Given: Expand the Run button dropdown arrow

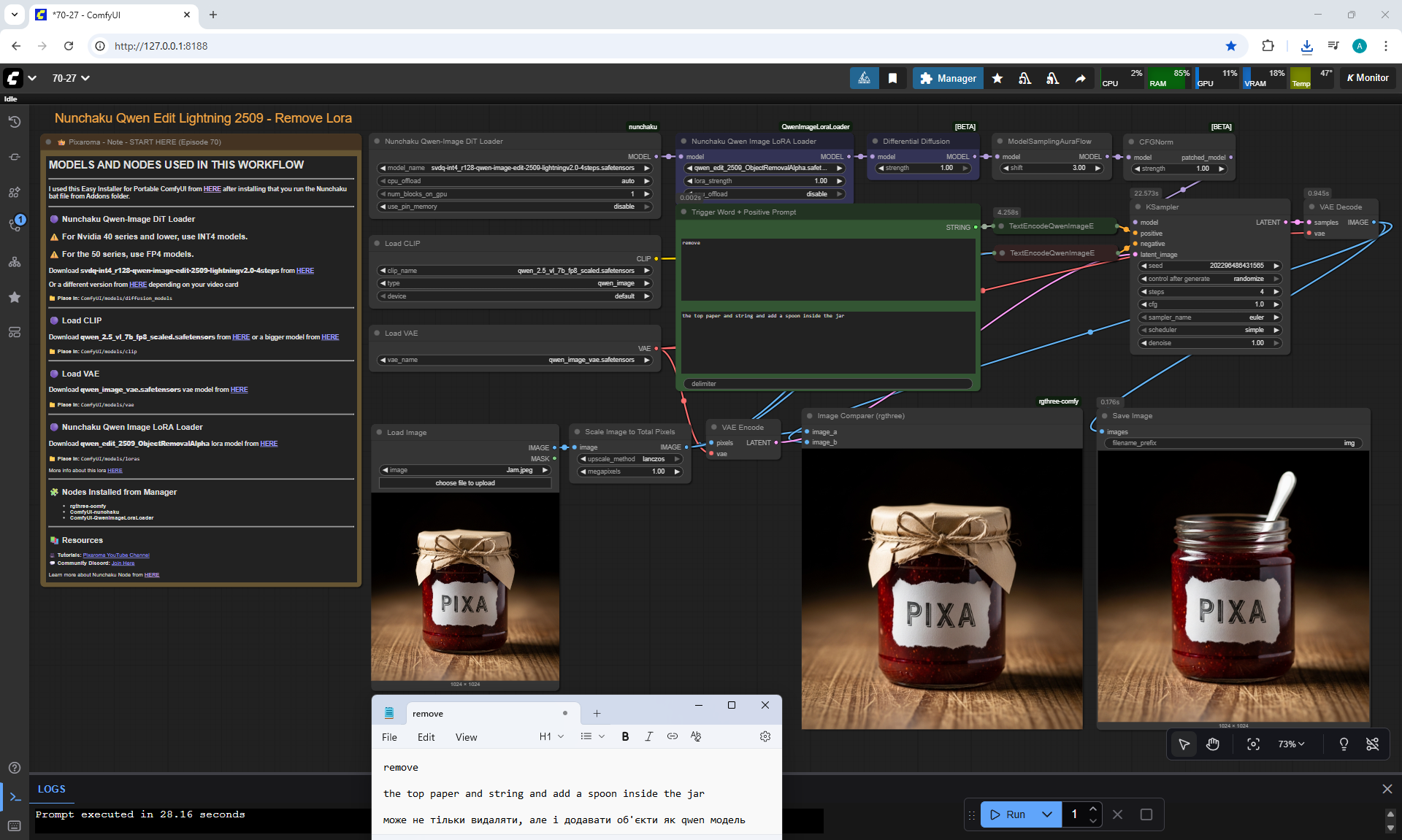Looking at the screenshot, I should pyautogui.click(x=1046, y=814).
